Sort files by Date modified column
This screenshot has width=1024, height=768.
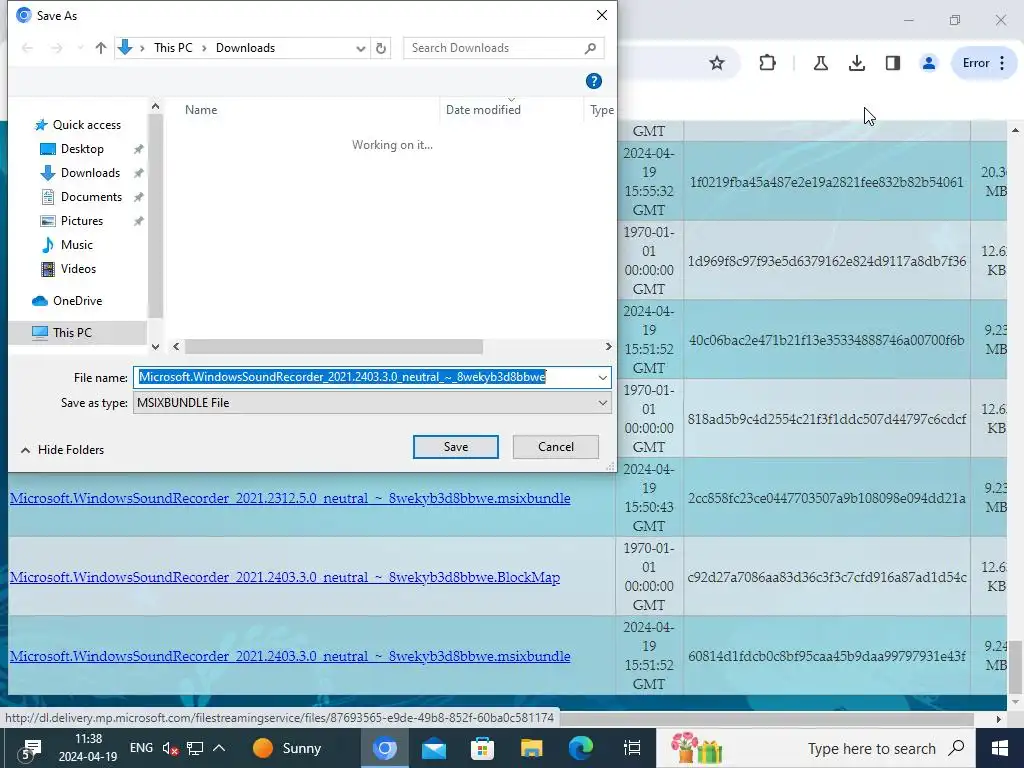[483, 110]
